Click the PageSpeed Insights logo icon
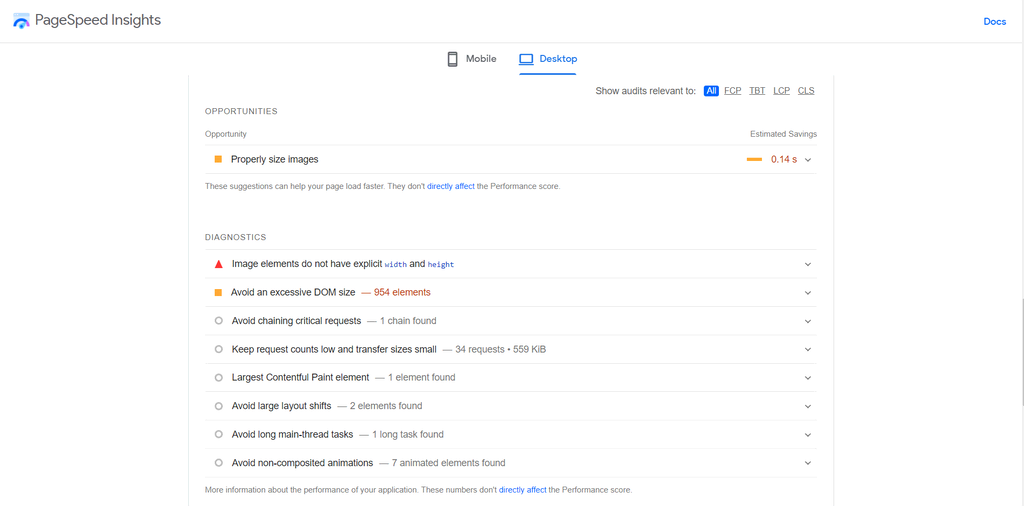 point(21,21)
